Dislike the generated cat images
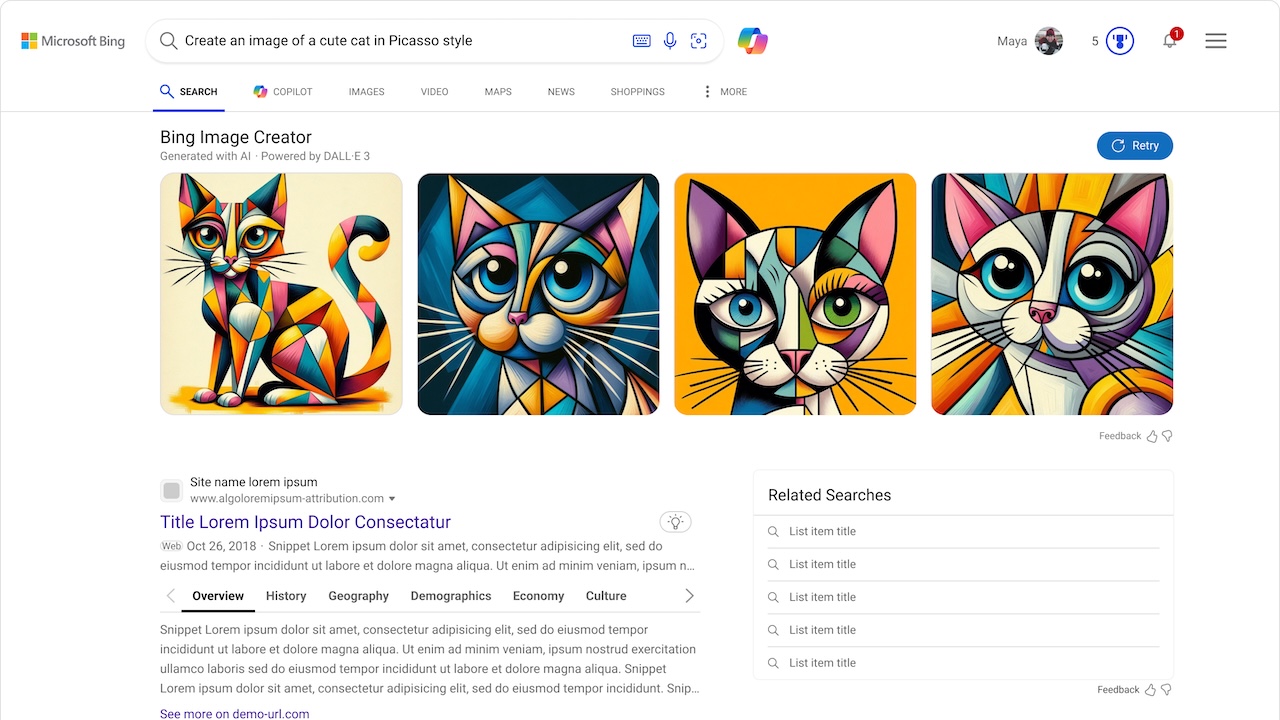Image resolution: width=1280 pixels, height=720 pixels. pyautogui.click(x=1168, y=435)
